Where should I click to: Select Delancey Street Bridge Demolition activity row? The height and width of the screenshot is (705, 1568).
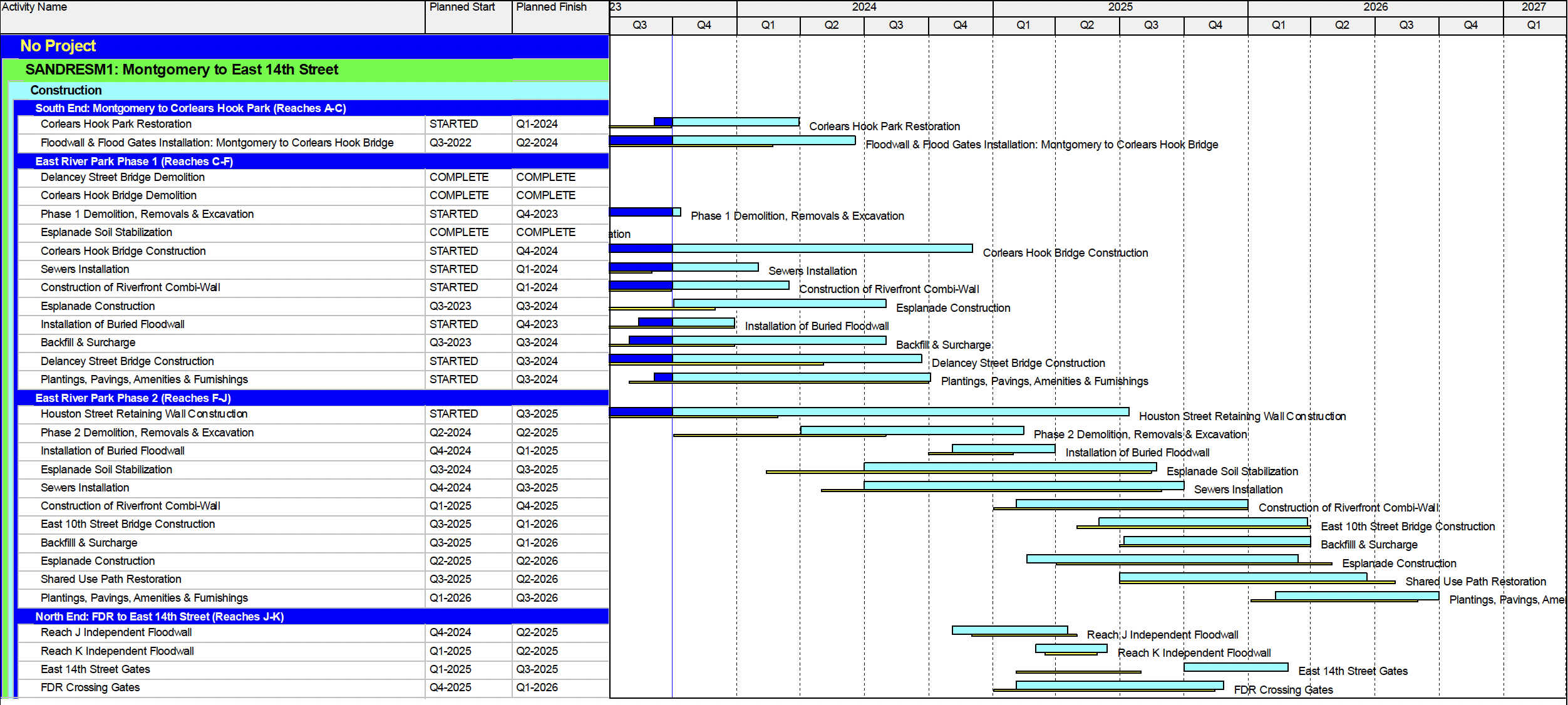(312, 177)
